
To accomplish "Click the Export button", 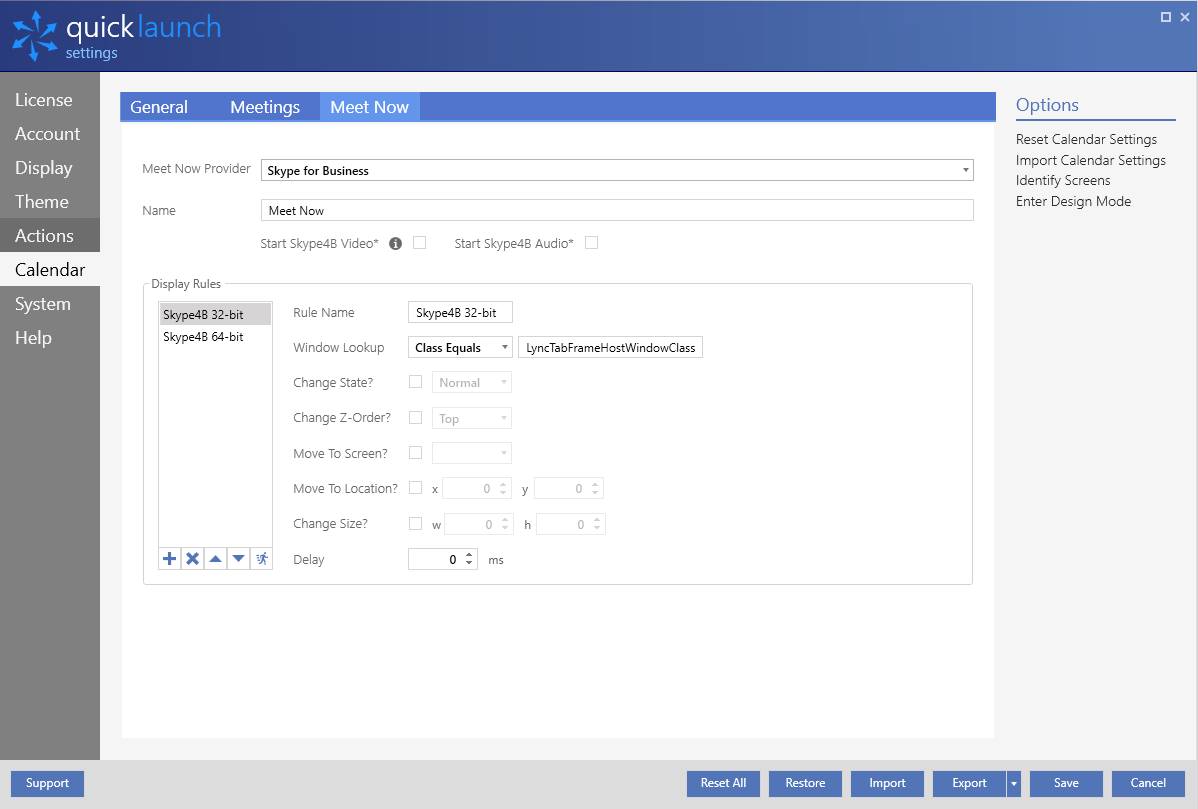I will point(969,784).
